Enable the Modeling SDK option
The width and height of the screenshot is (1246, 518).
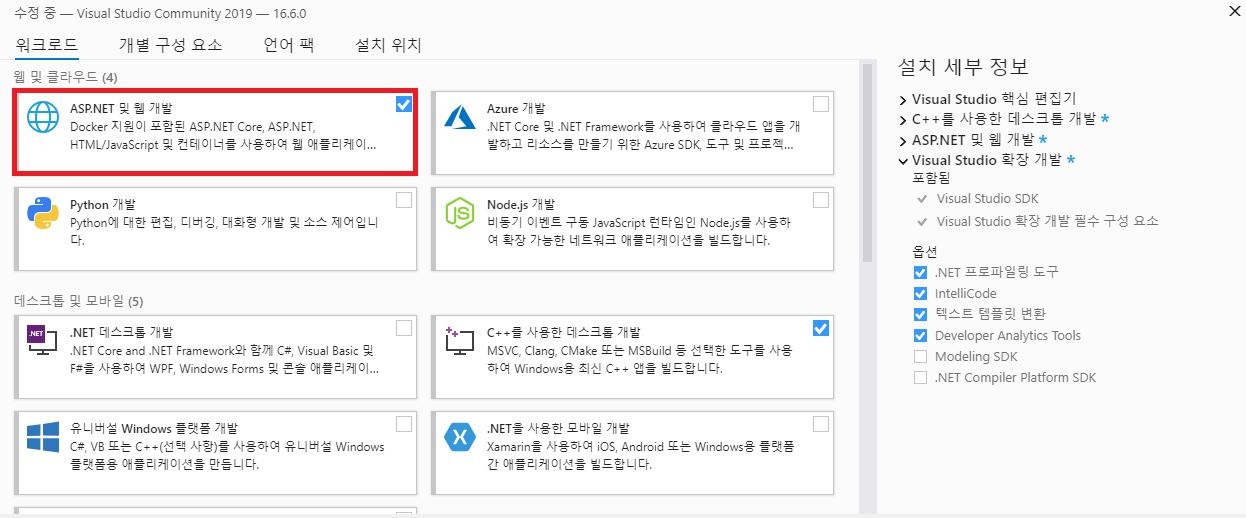[920, 357]
